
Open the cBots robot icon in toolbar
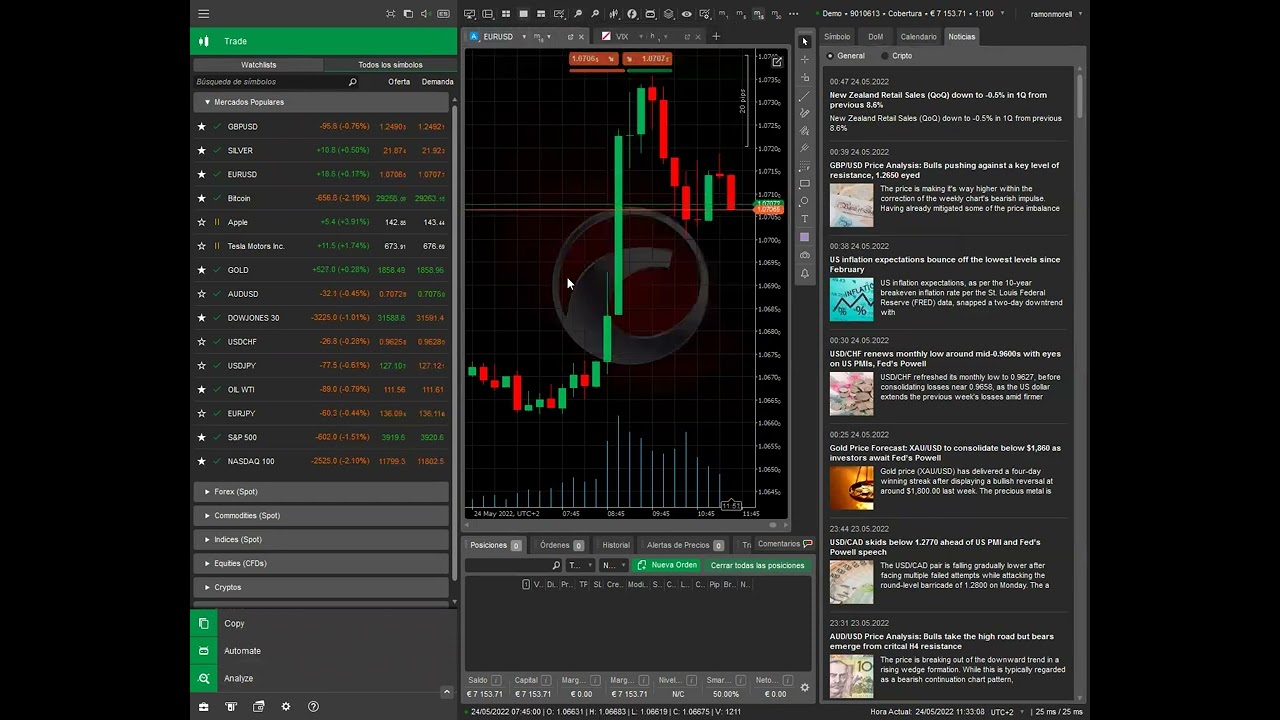coord(650,14)
